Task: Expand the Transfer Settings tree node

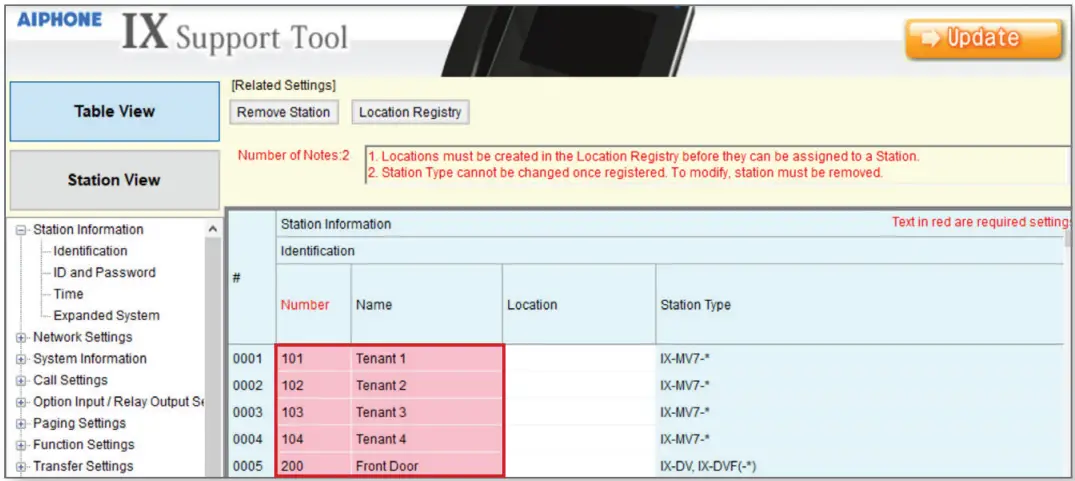Action: click(21, 467)
